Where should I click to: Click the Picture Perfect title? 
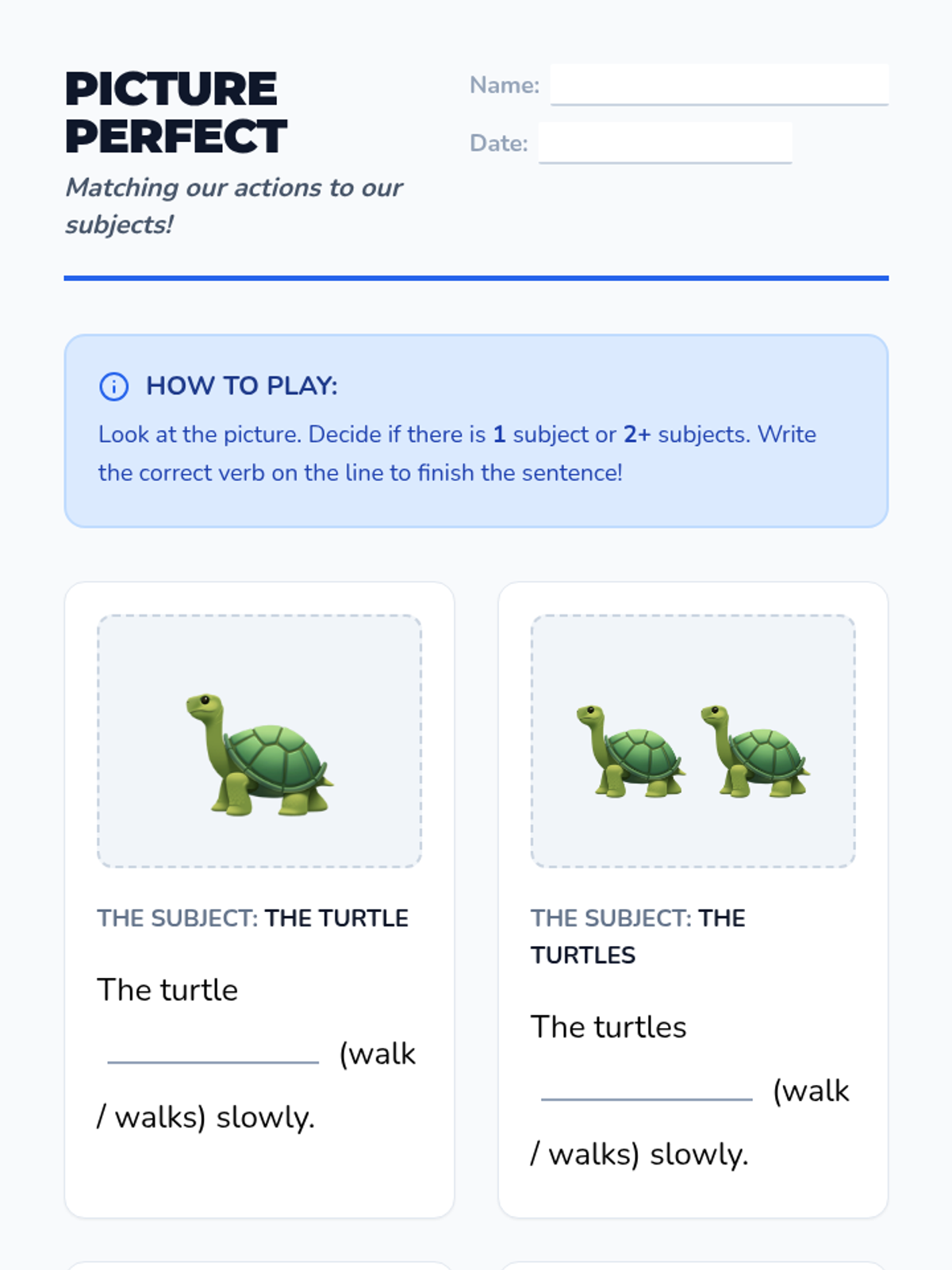(175, 112)
